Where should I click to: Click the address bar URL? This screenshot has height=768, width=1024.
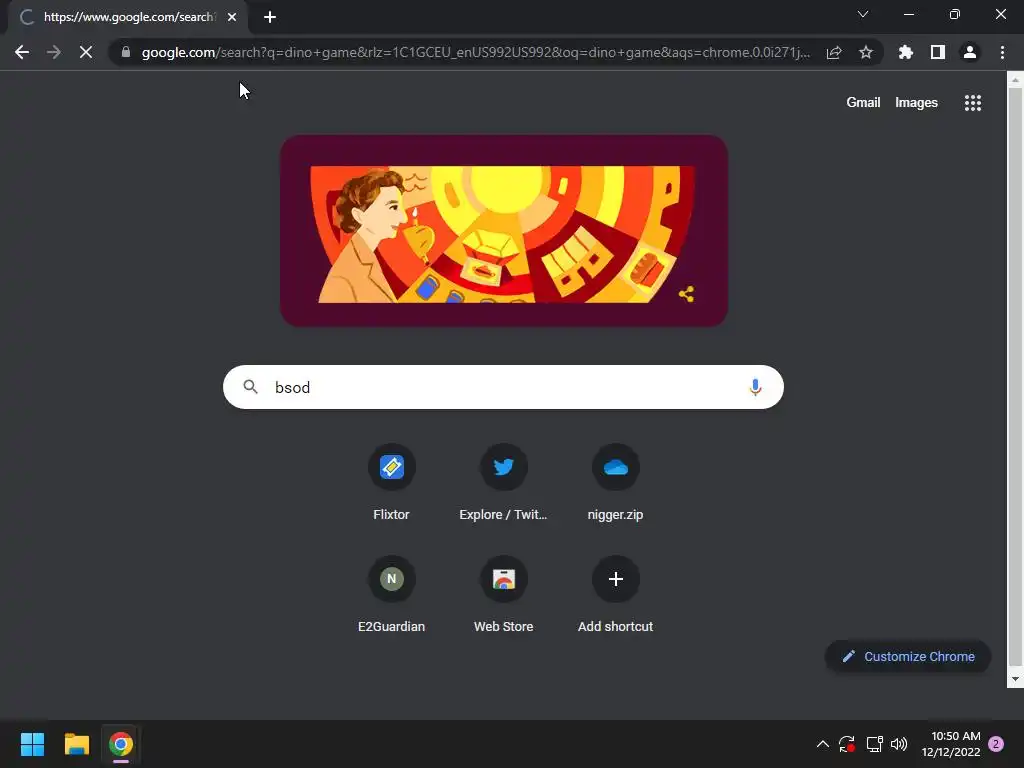(x=475, y=52)
